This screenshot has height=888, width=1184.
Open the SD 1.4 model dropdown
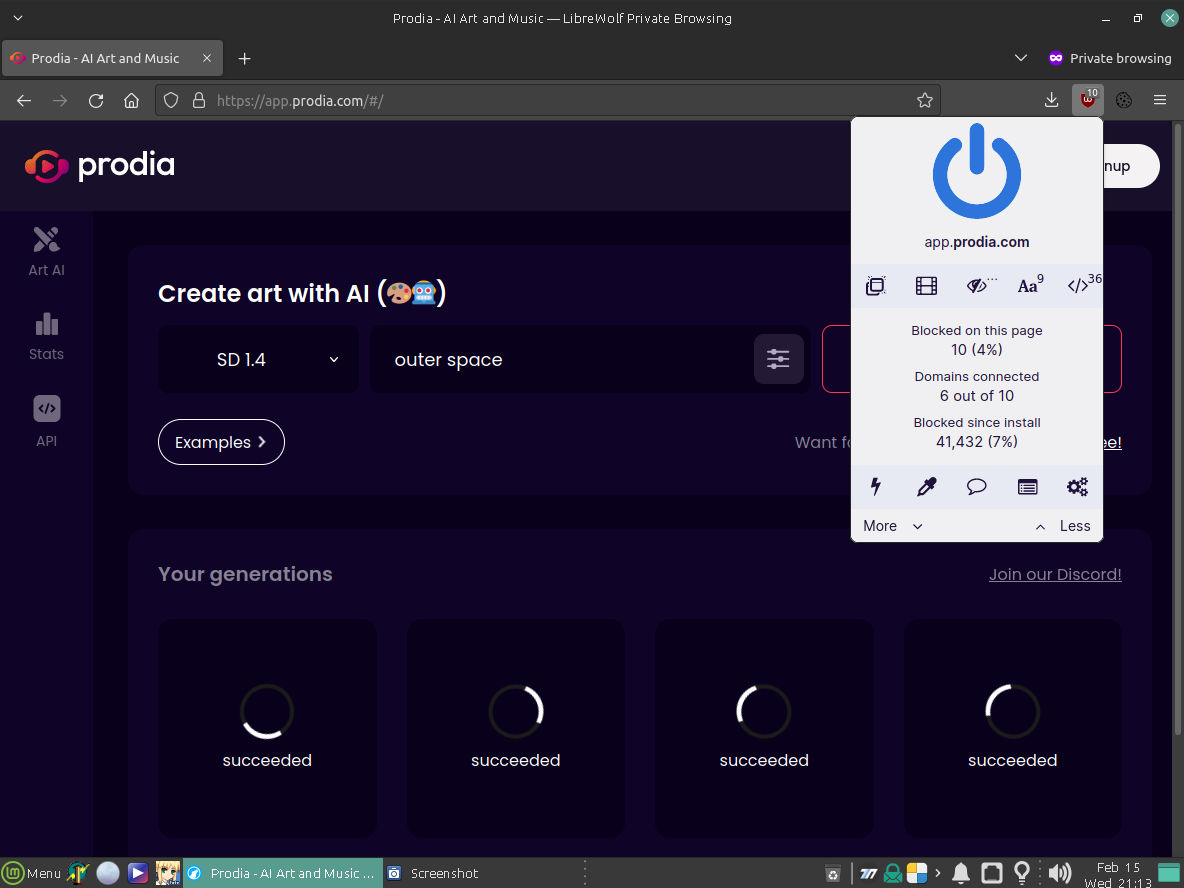tap(258, 359)
